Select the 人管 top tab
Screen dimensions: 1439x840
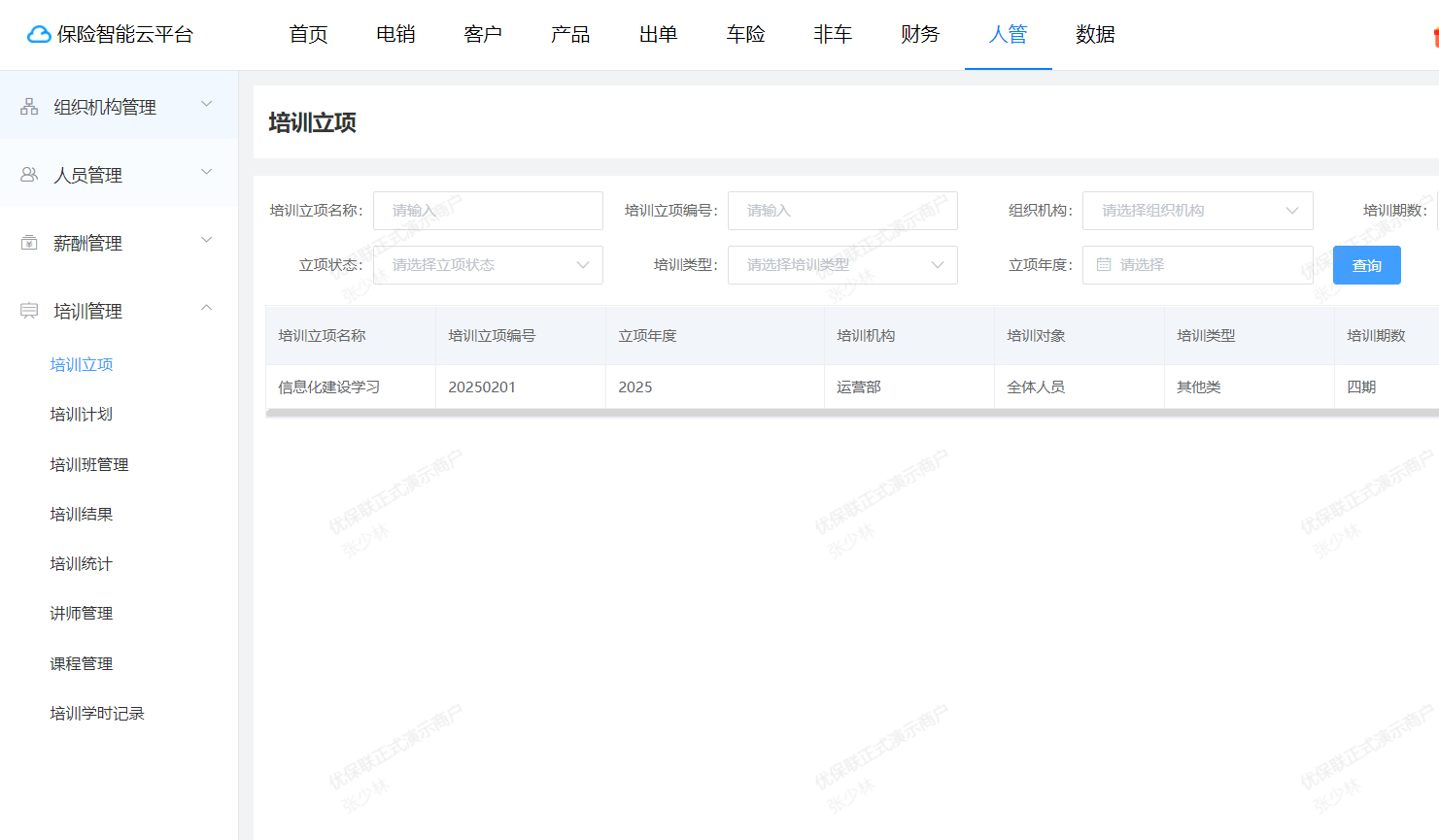pyautogui.click(x=1009, y=34)
